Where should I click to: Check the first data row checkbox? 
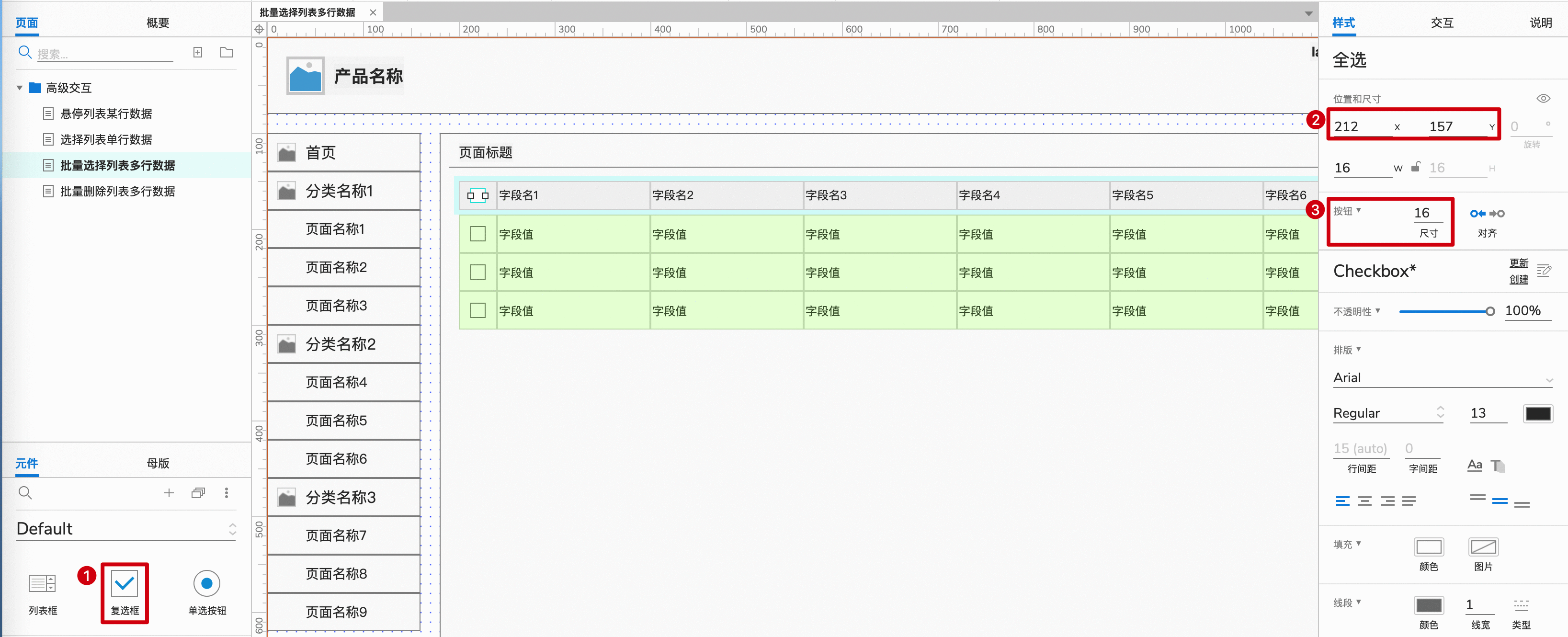point(478,234)
